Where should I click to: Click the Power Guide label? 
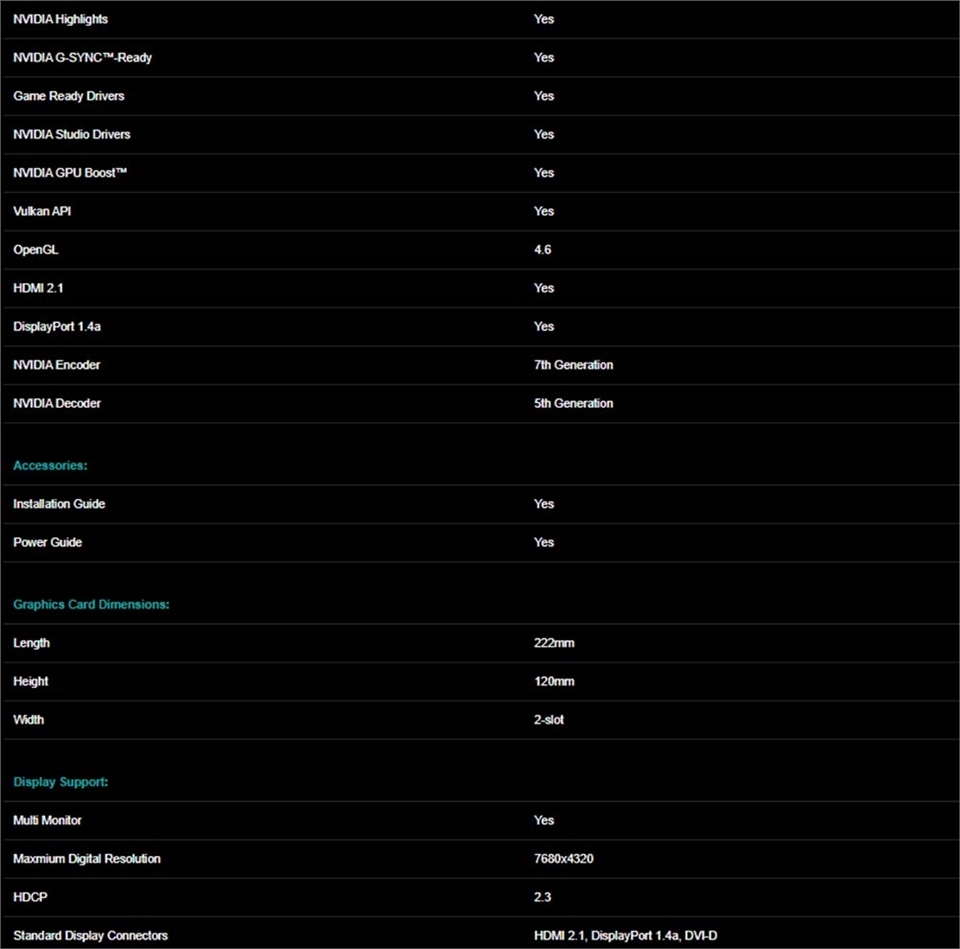[47, 542]
